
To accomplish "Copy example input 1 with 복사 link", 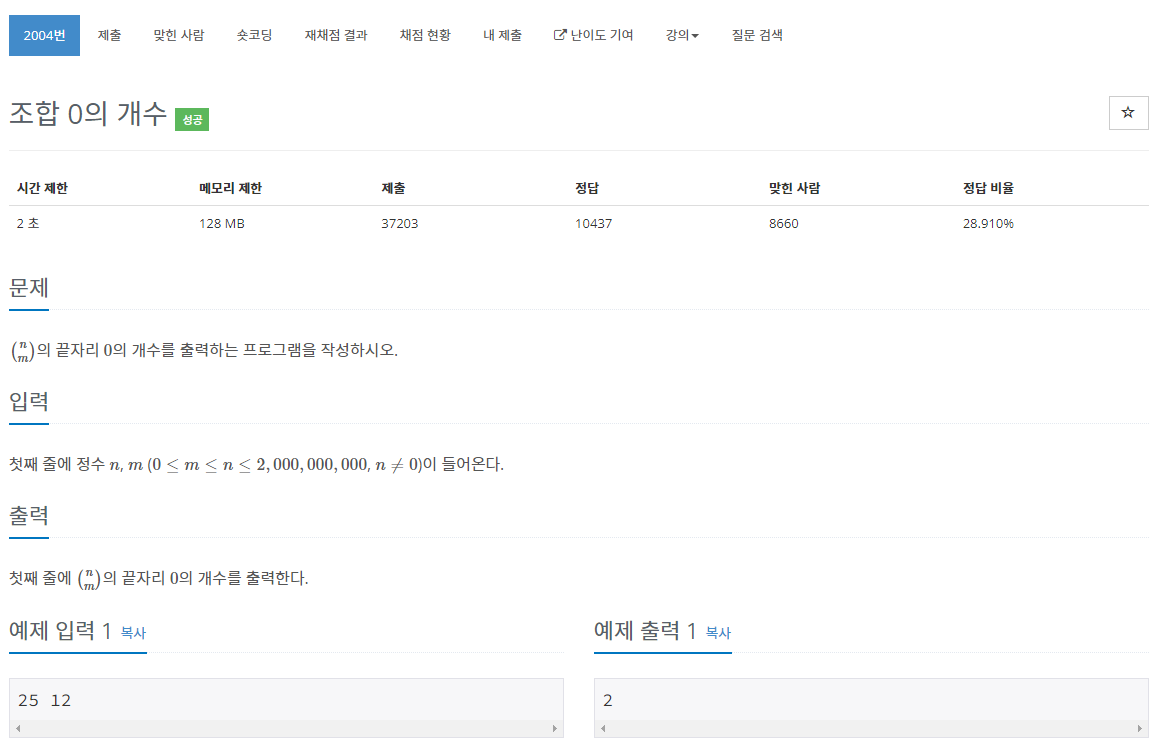I will tap(133, 633).
